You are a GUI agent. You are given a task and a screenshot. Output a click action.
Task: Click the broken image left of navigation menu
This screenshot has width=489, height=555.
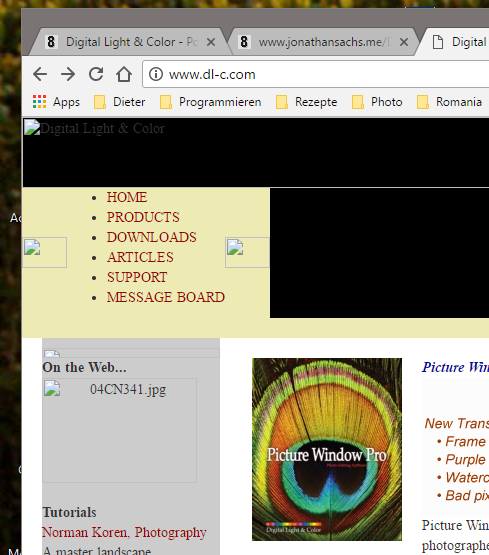(x=45, y=252)
